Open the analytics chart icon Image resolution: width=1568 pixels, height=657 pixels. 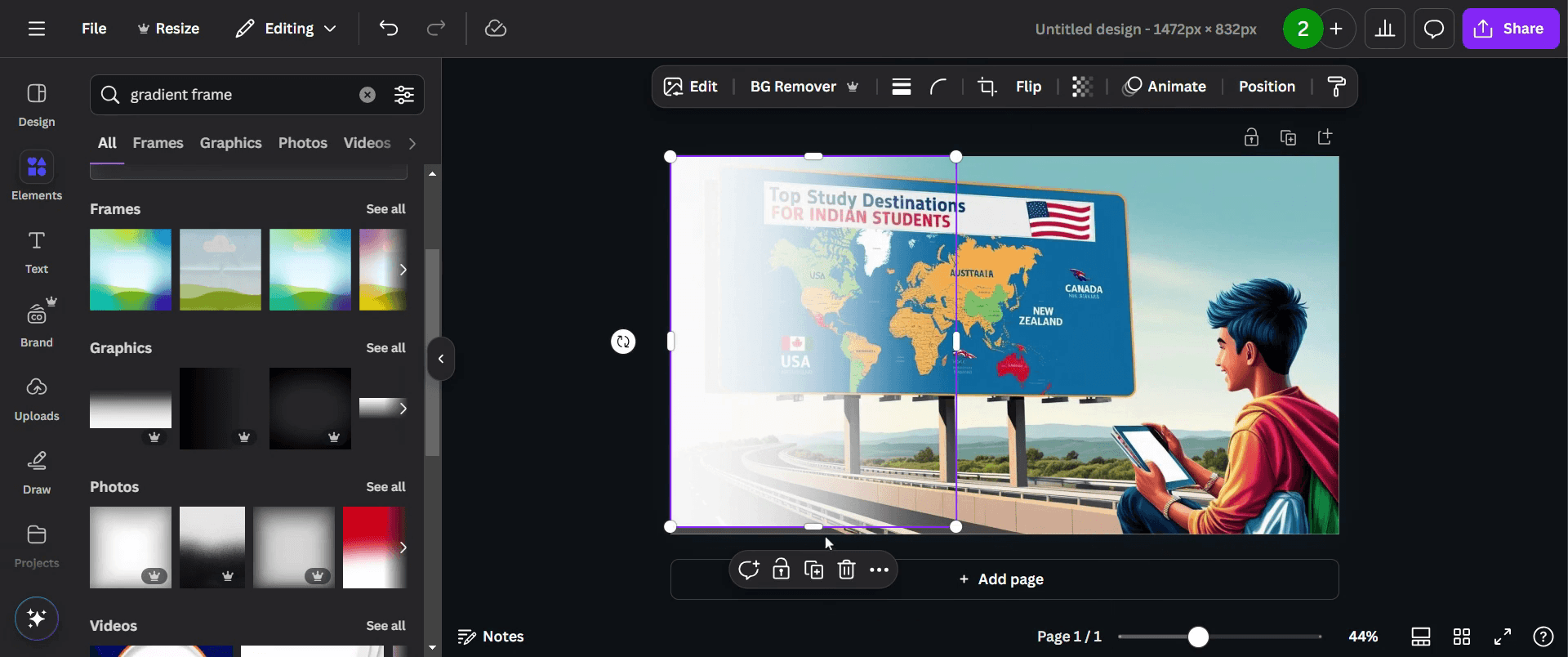tap(1385, 29)
